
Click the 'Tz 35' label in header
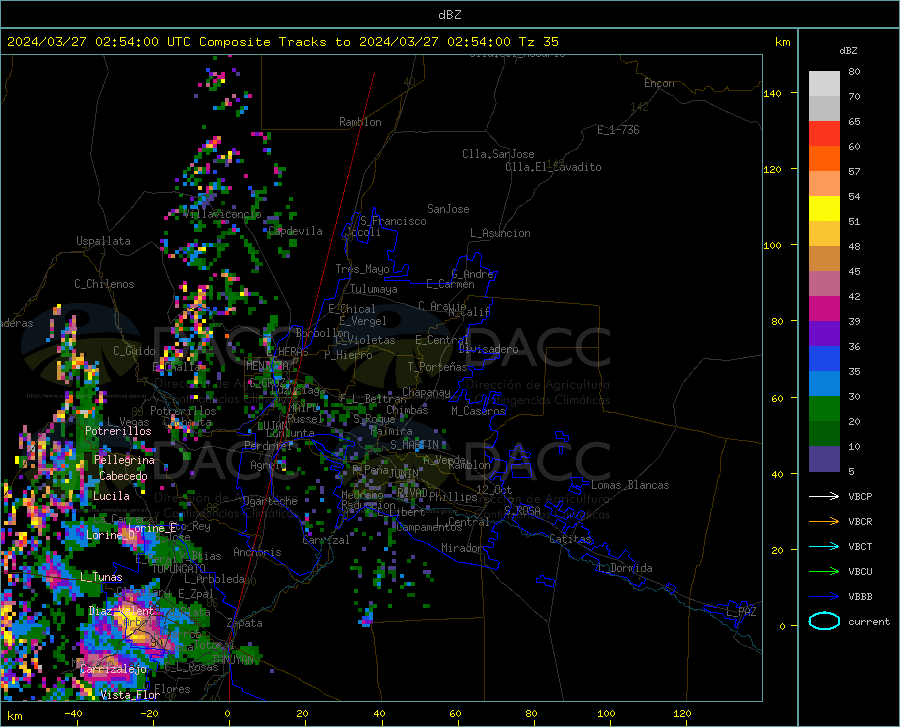point(538,42)
